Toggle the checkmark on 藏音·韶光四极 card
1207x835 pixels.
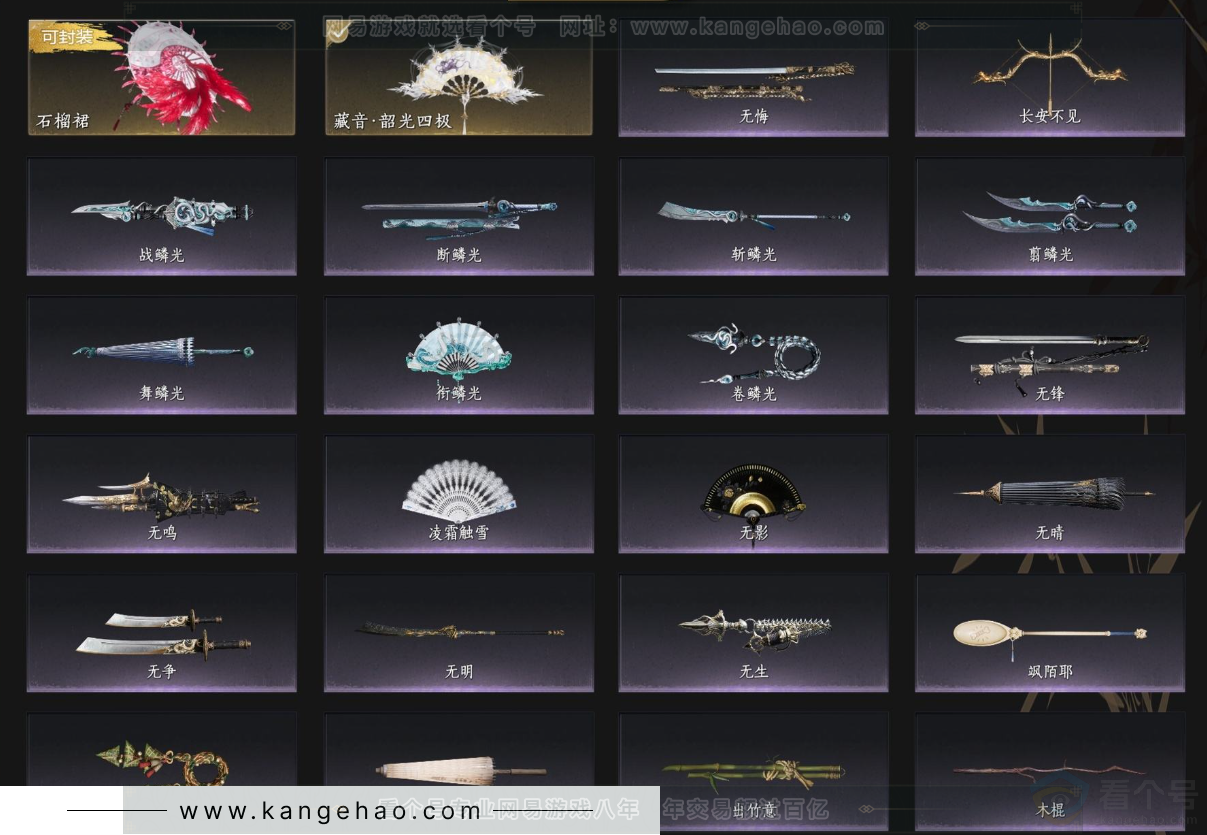pos(340,33)
